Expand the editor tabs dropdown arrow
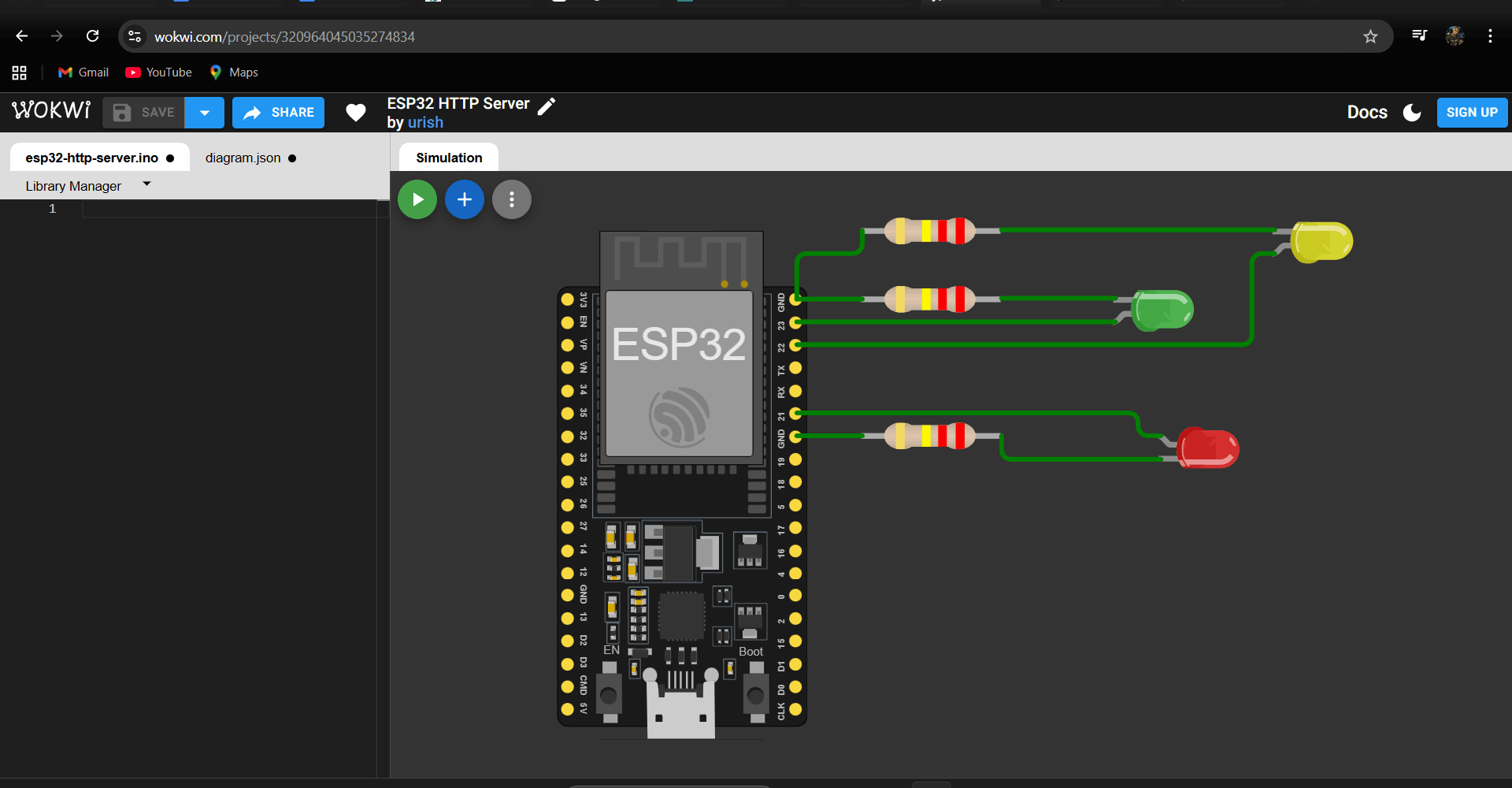The width and height of the screenshot is (1512, 788). (x=146, y=184)
